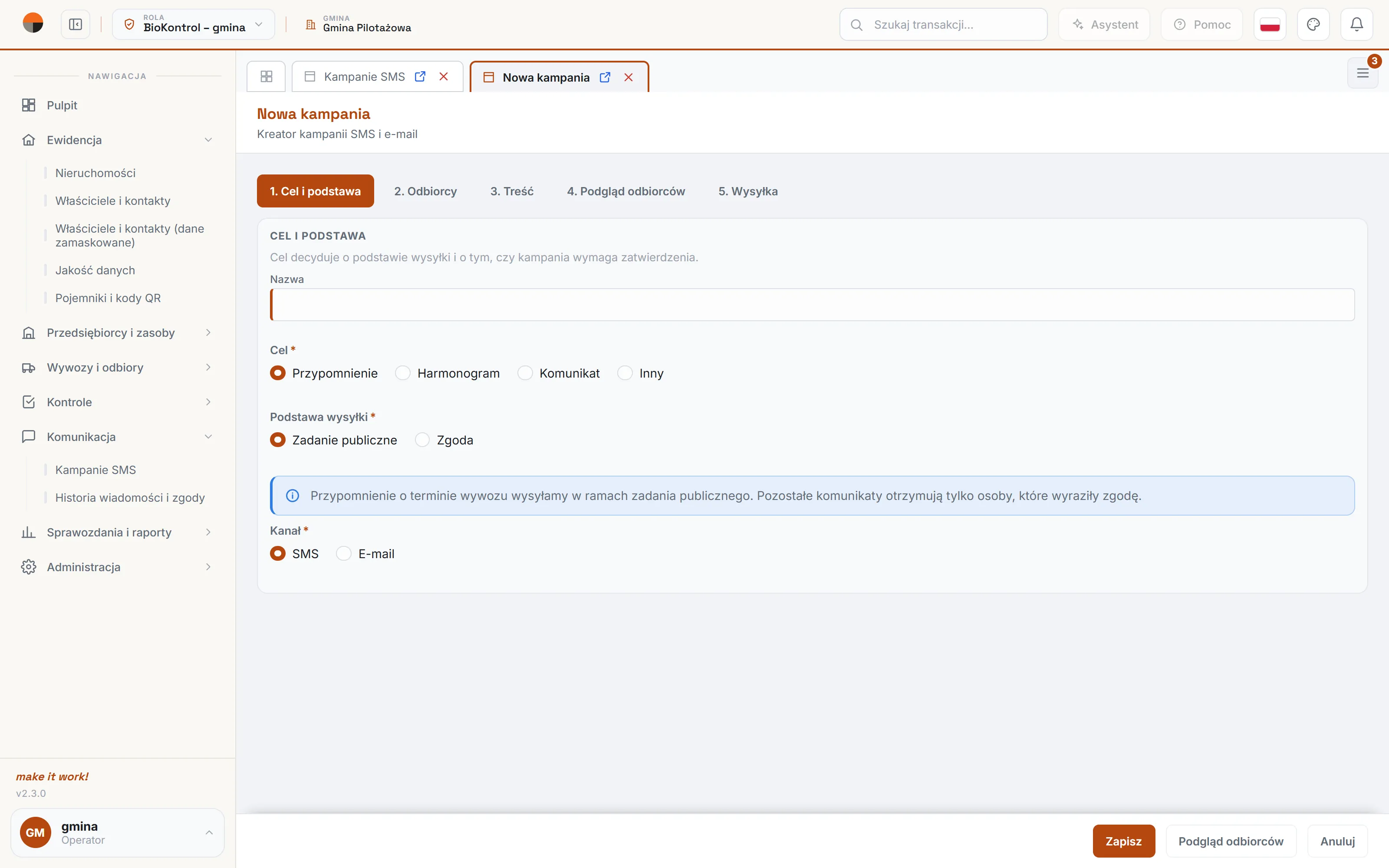Select Zadanie publiczne basis
Image resolution: width=1389 pixels, height=868 pixels.
pyautogui.click(x=278, y=440)
